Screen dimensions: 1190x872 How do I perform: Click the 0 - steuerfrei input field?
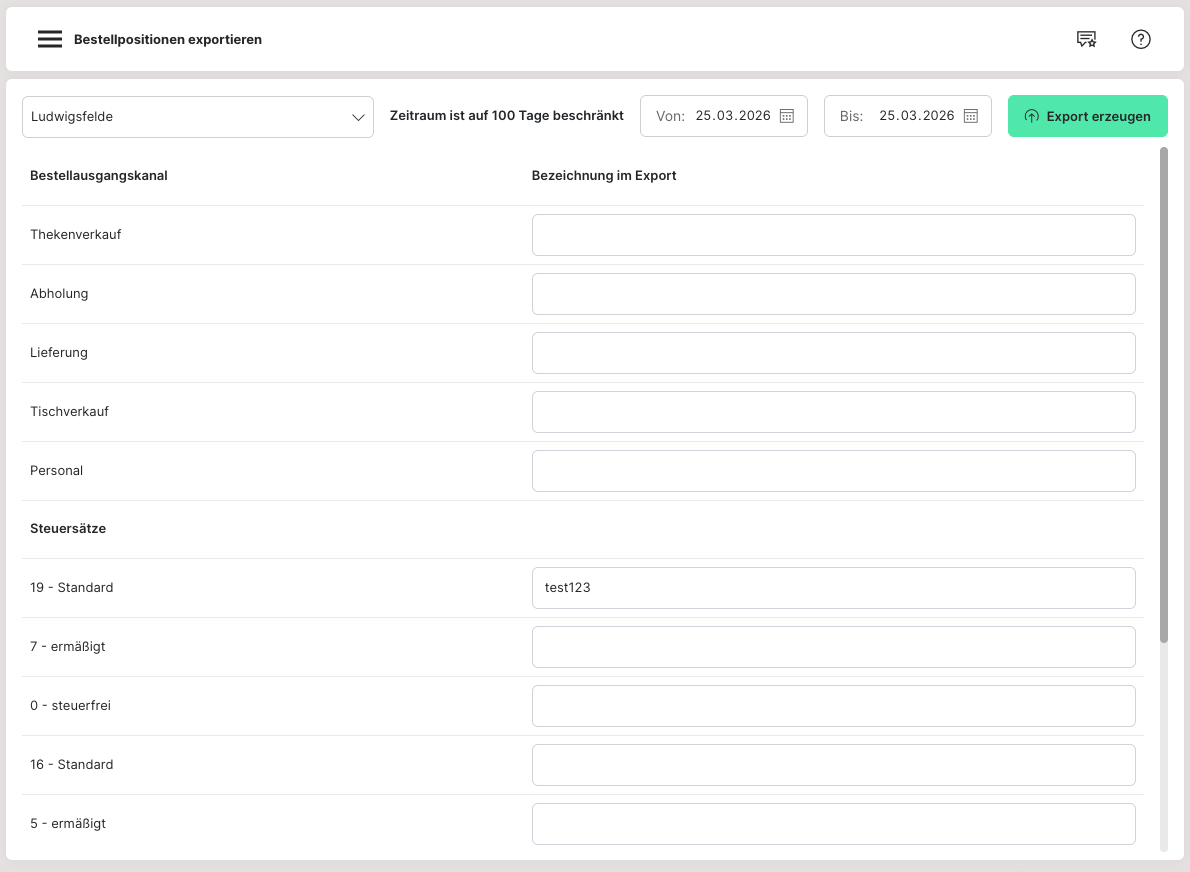pyautogui.click(x=833, y=706)
